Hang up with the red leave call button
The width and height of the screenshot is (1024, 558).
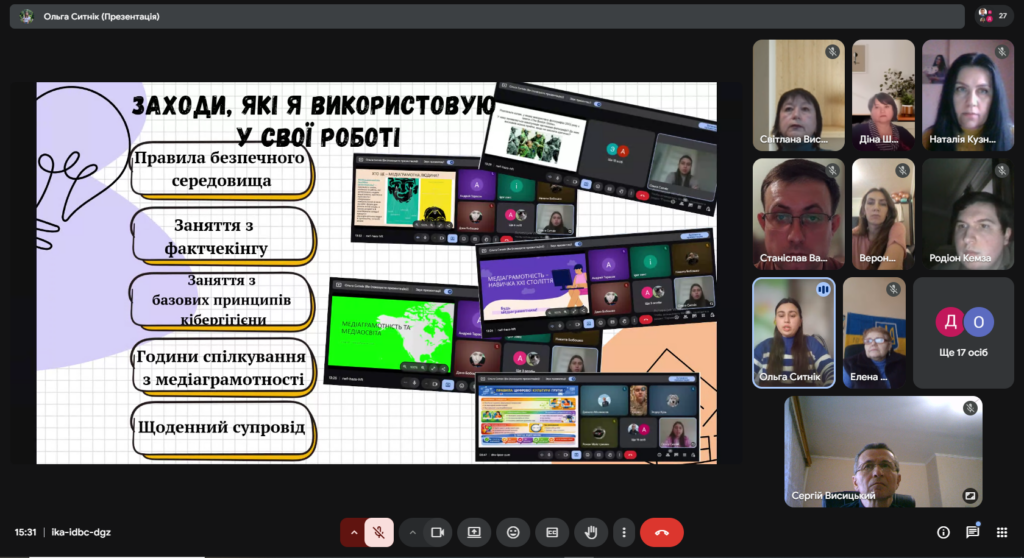(x=661, y=533)
